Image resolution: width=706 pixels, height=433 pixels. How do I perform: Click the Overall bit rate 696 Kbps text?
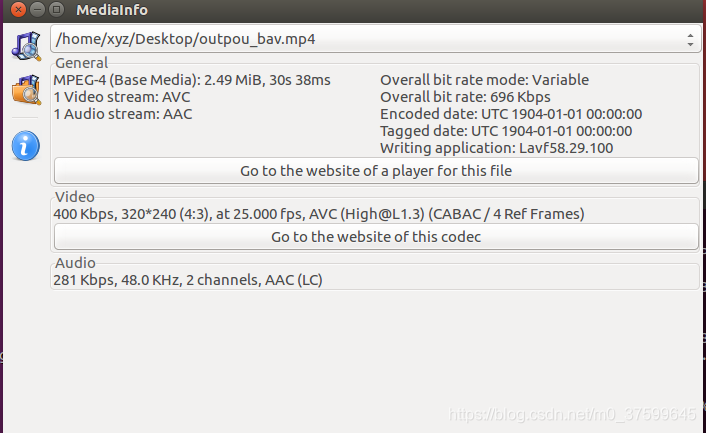coord(465,97)
